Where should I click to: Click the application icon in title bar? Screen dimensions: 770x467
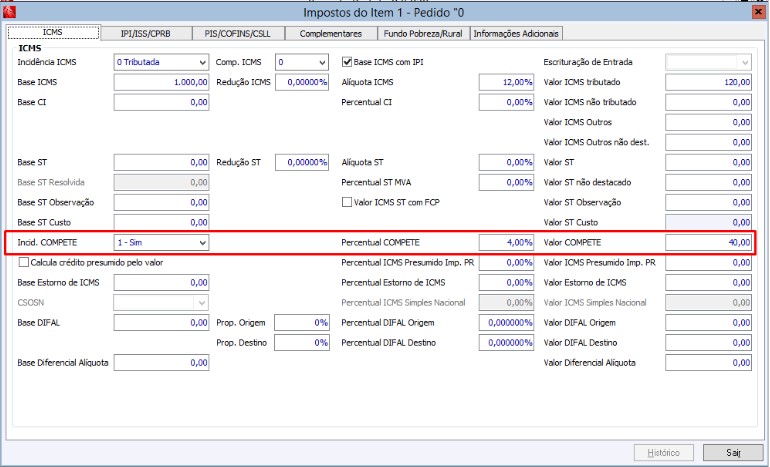9,11
